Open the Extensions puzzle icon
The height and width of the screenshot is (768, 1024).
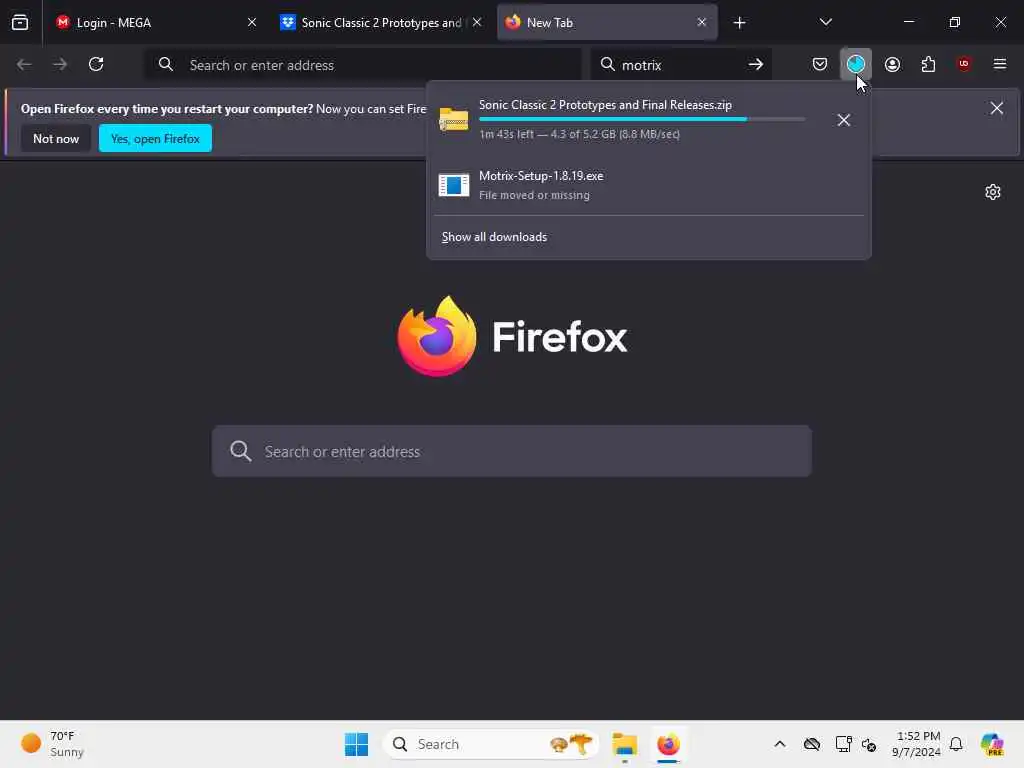pos(928,64)
